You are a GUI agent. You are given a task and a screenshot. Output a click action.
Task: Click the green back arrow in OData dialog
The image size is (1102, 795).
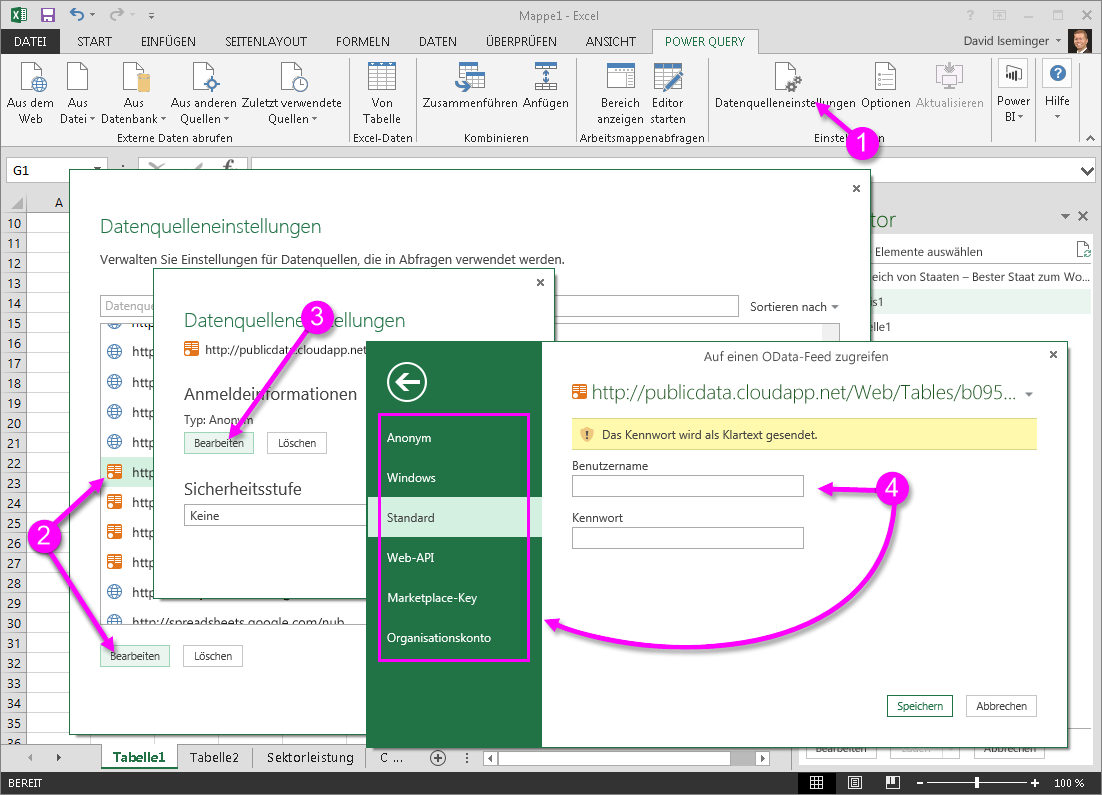(406, 382)
